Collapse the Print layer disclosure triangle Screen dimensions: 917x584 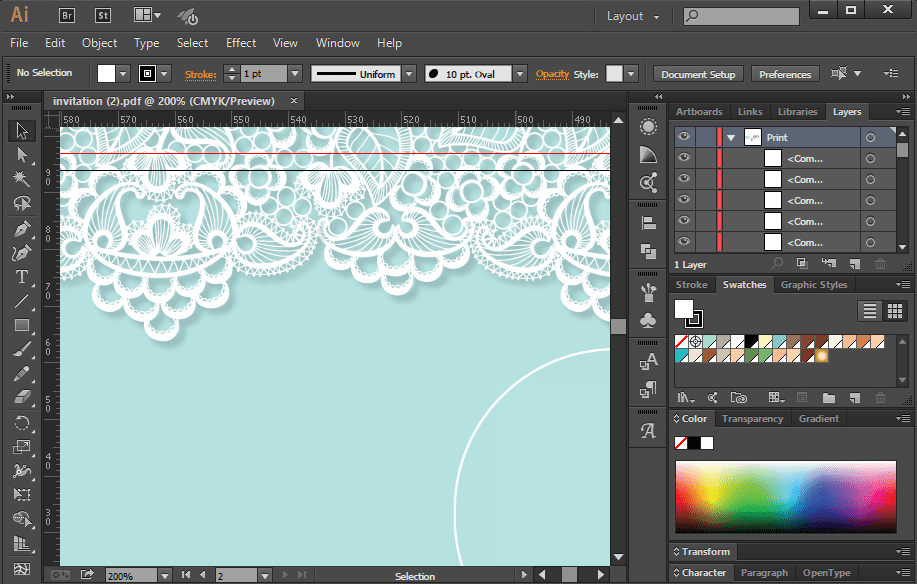pyautogui.click(x=731, y=138)
